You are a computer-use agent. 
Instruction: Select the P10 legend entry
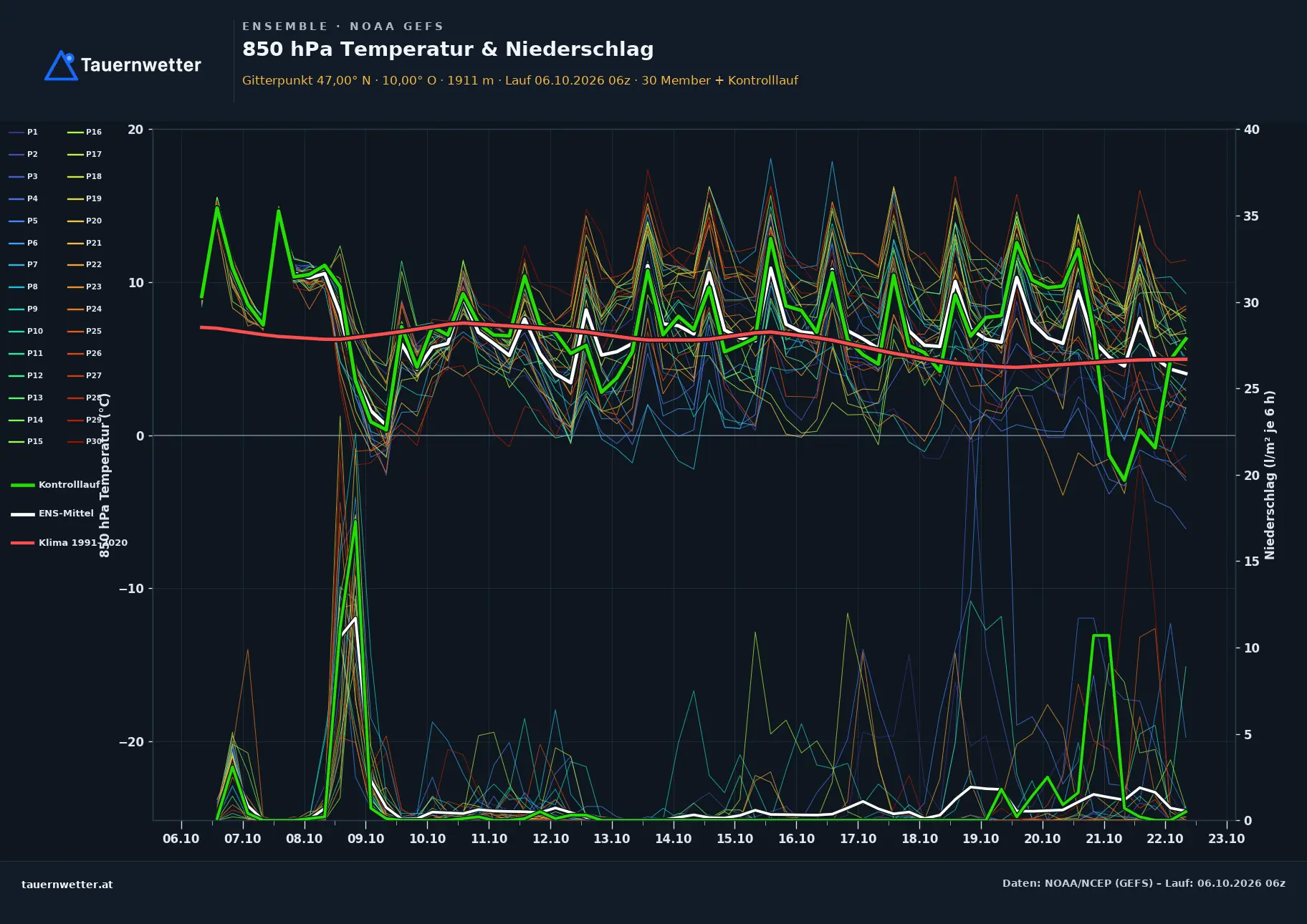(x=26, y=331)
